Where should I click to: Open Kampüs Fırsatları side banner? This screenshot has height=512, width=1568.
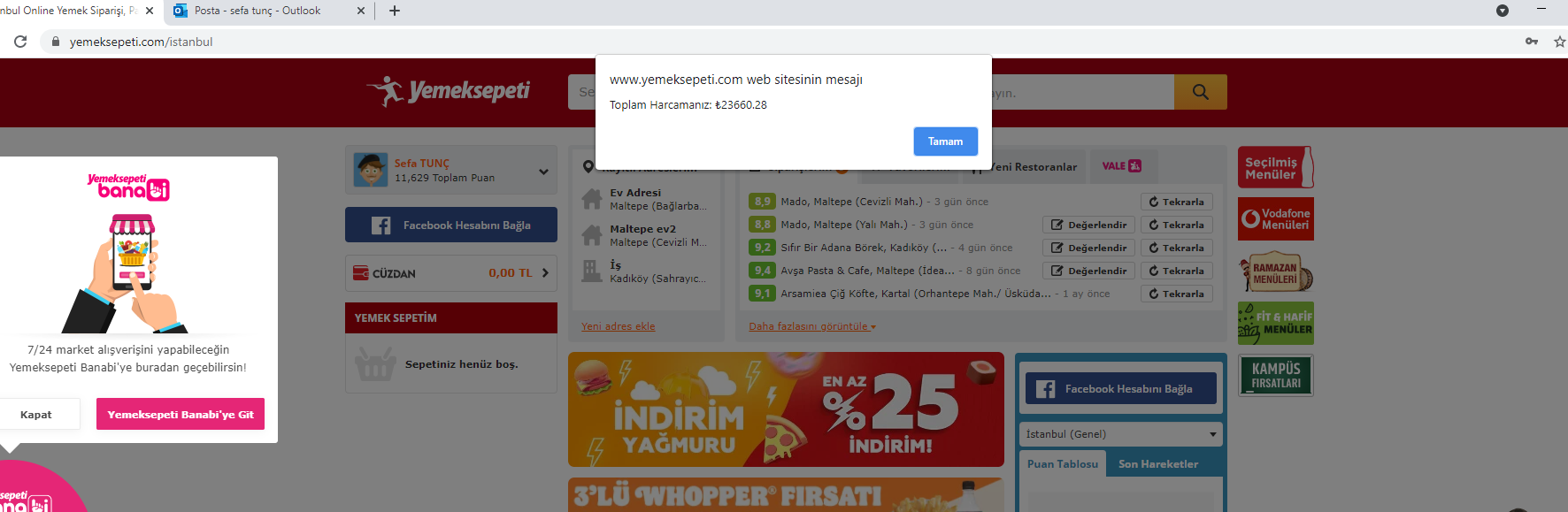click(1276, 376)
